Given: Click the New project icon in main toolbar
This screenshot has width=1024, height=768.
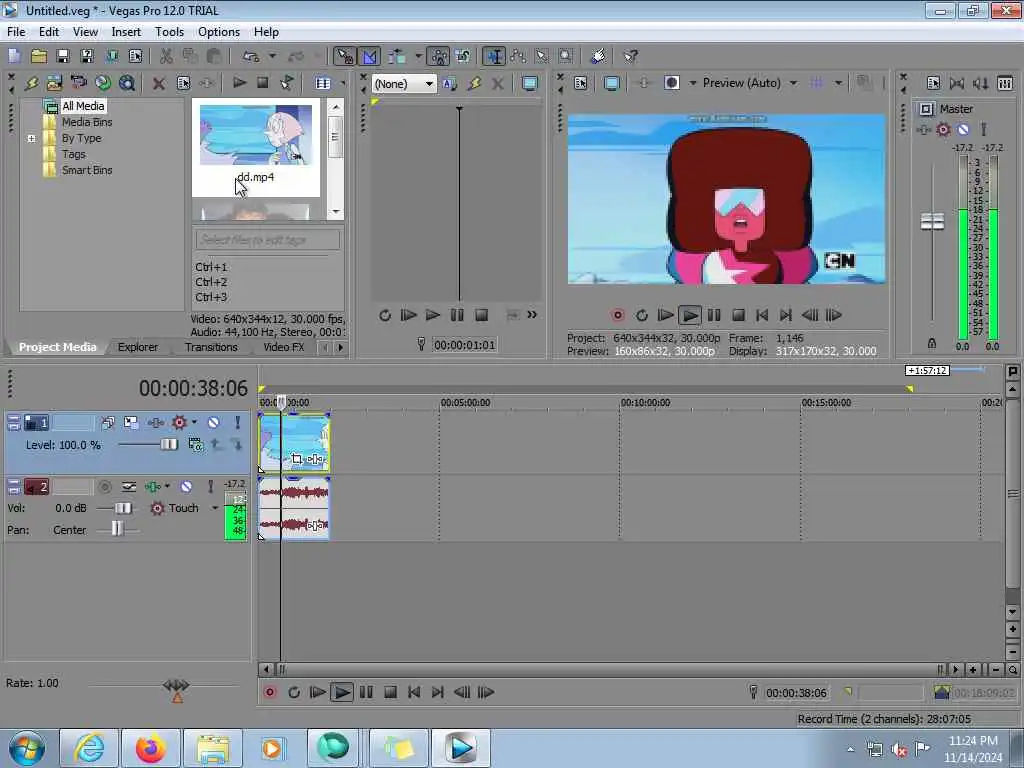Looking at the screenshot, I should coord(14,56).
